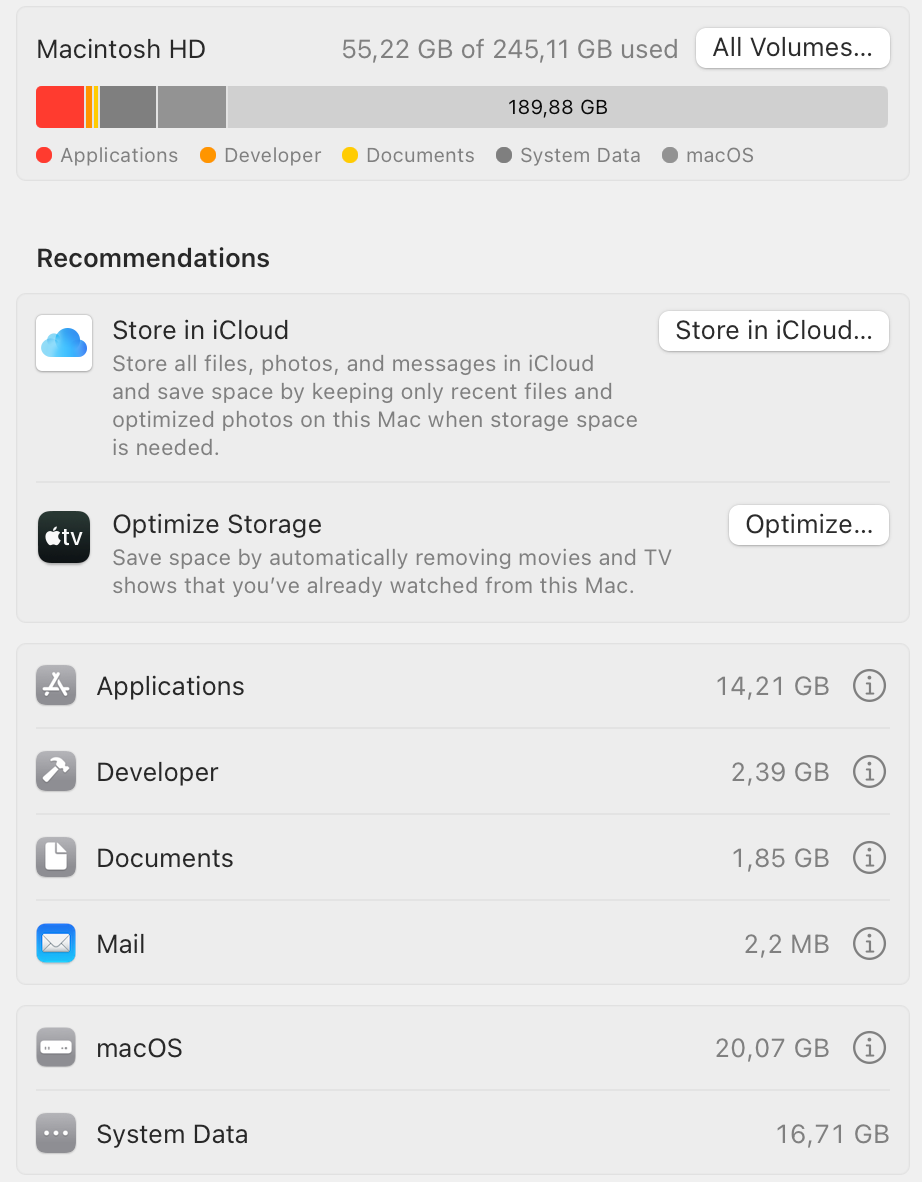
Task: Click the Developer legend label
Action: coord(273,155)
